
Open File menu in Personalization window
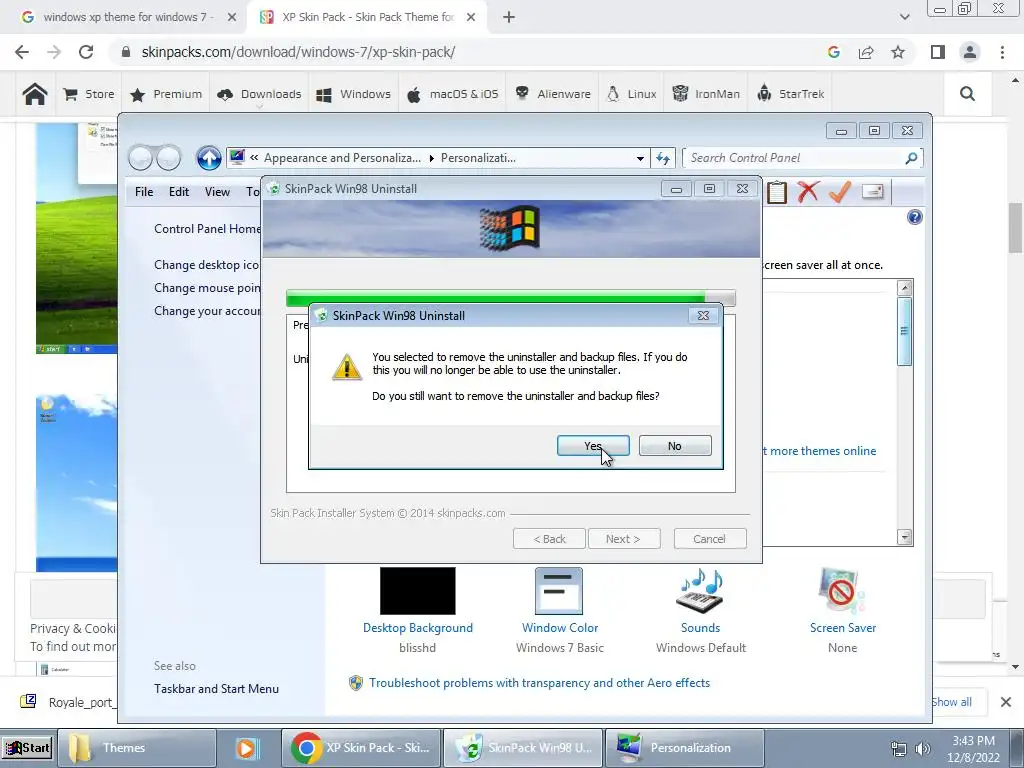[144, 192]
